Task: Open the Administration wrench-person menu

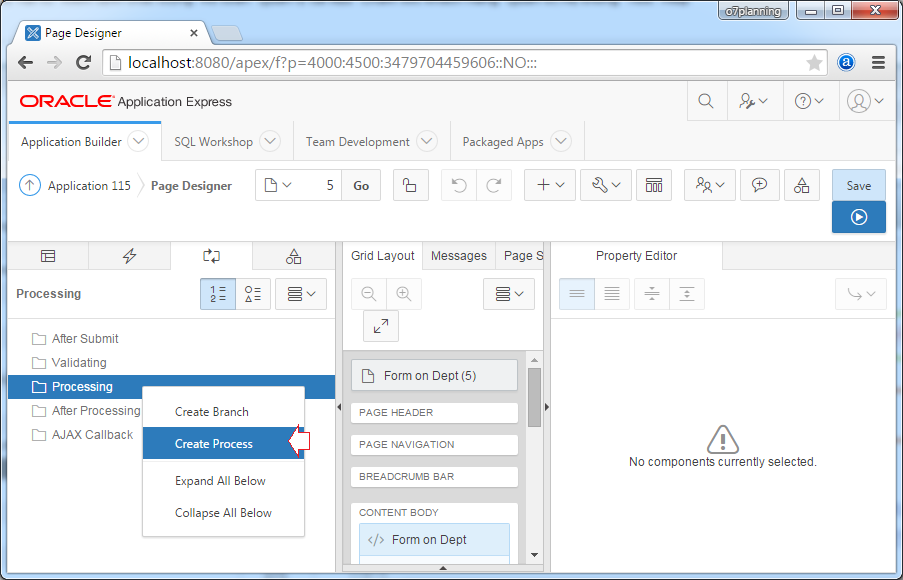Action: click(x=754, y=101)
